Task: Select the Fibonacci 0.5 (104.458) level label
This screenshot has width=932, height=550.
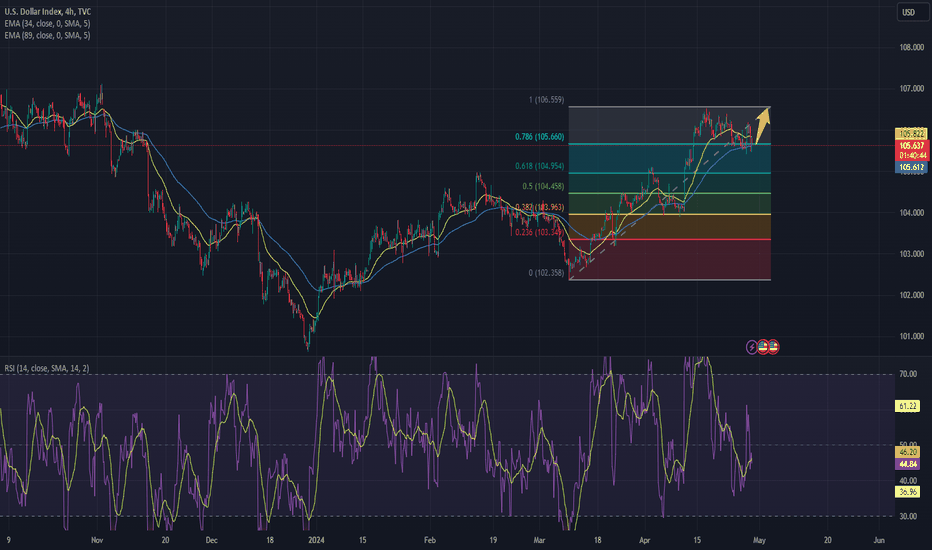Action: click(543, 186)
